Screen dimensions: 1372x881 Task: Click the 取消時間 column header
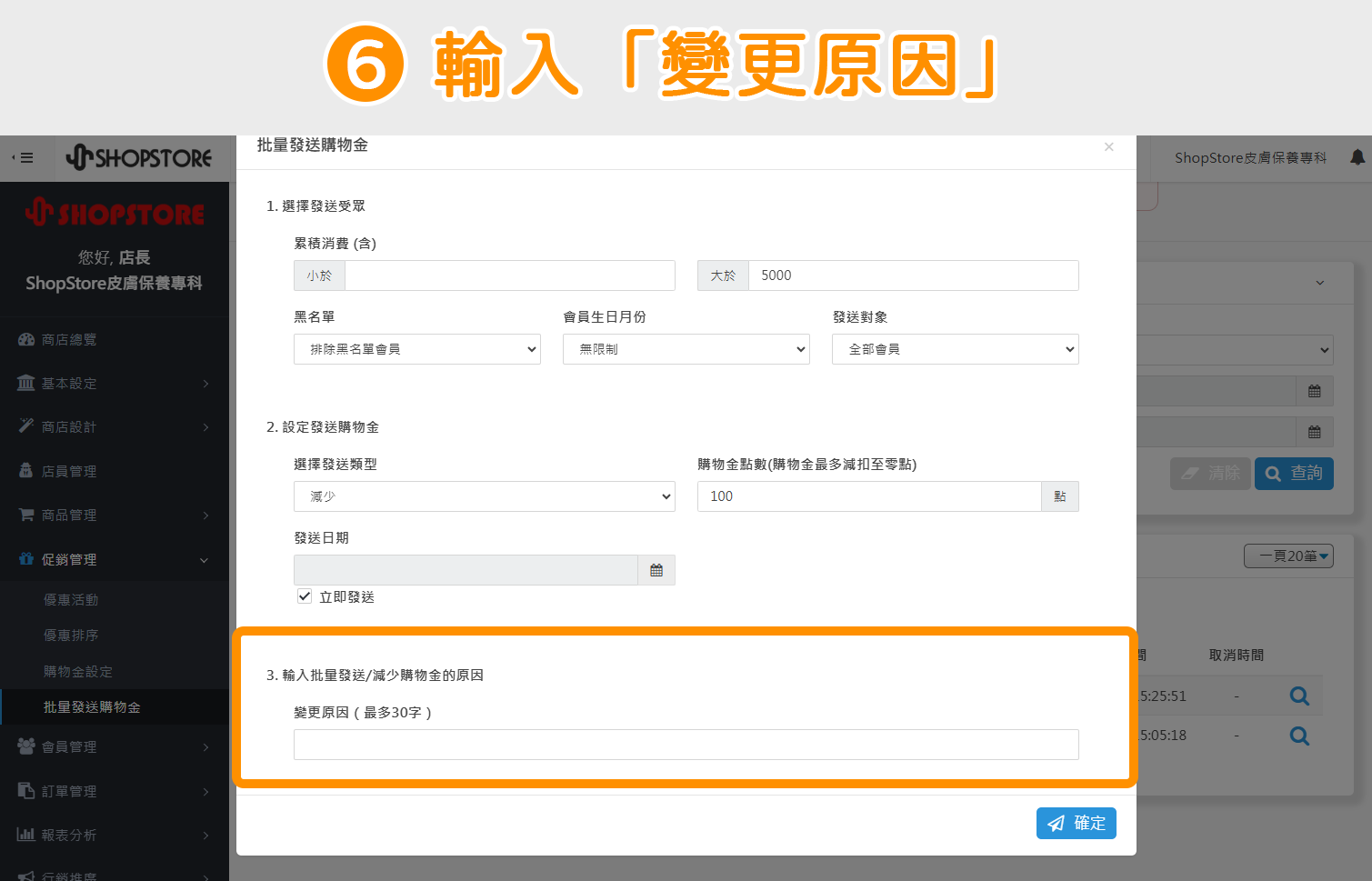[x=1237, y=655]
